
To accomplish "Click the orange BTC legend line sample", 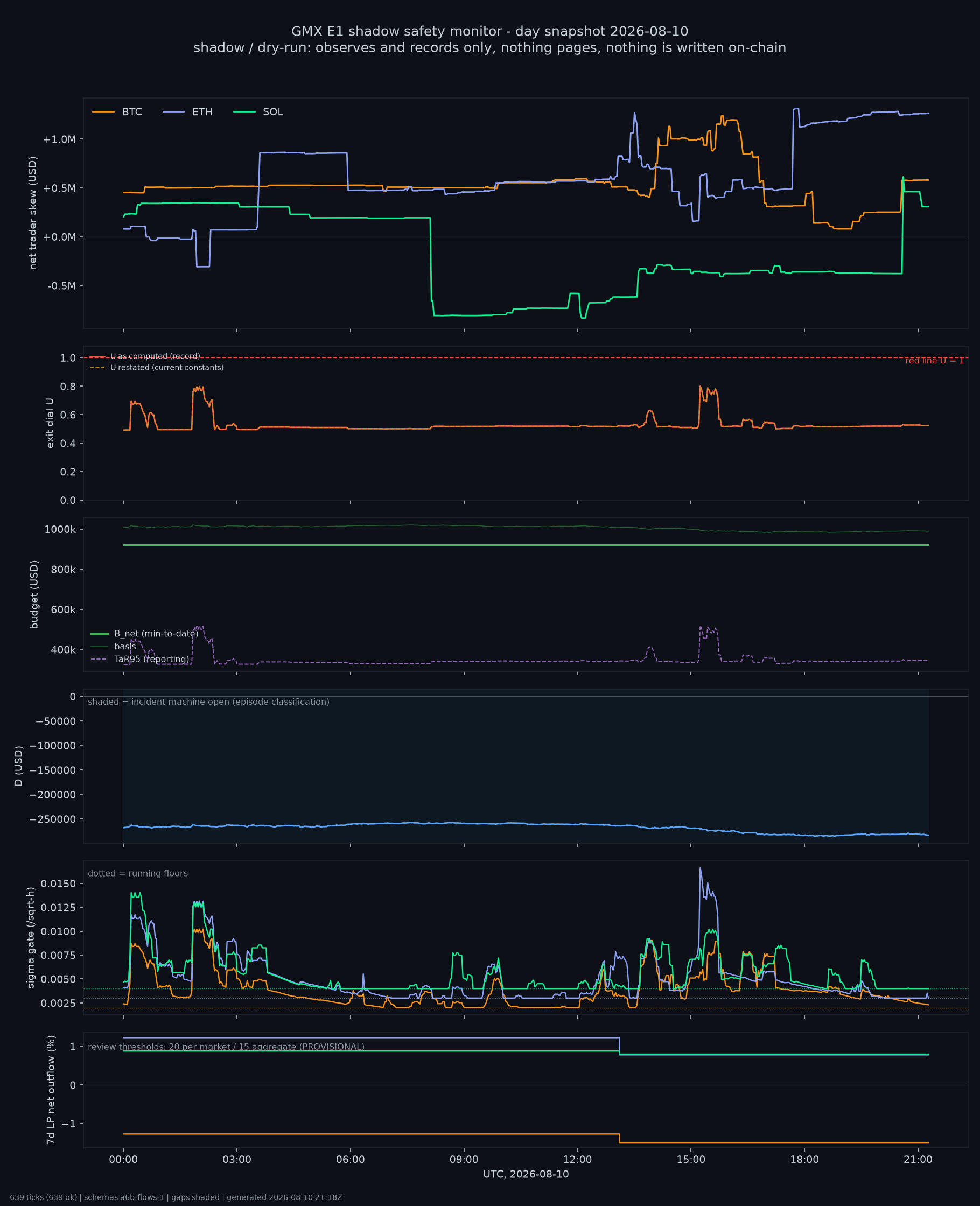I will click(x=103, y=112).
